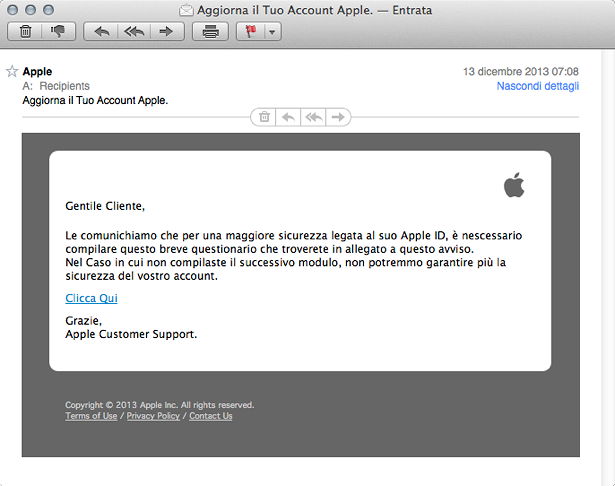Click the Recipients address in the A: field
Viewport: 615px width, 486px height.
click(x=64, y=87)
